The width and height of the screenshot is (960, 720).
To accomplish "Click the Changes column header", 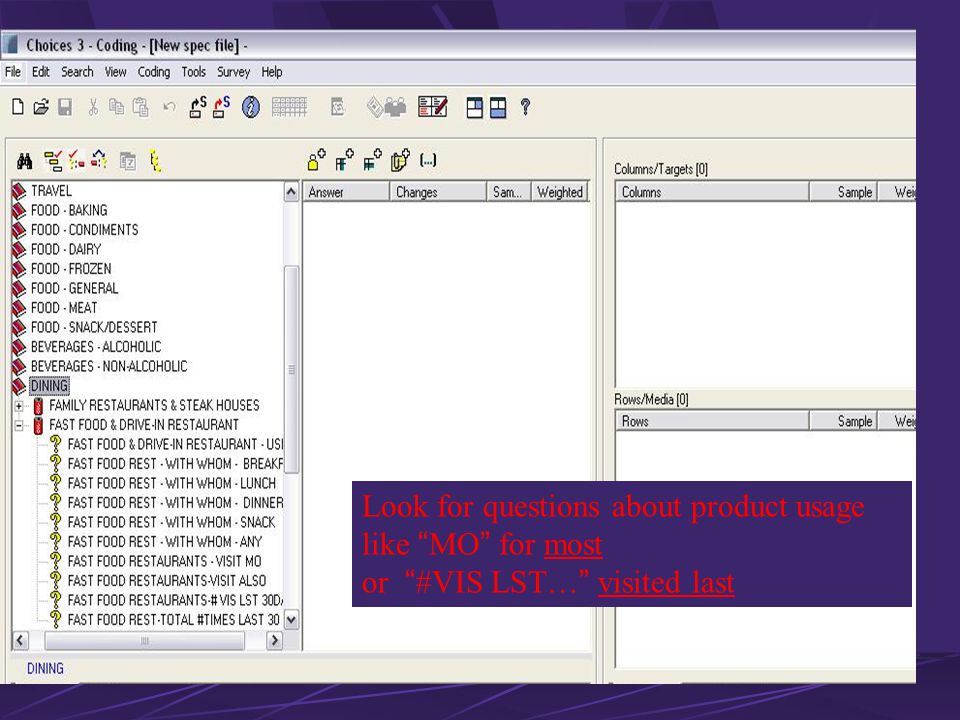I will point(438,192).
